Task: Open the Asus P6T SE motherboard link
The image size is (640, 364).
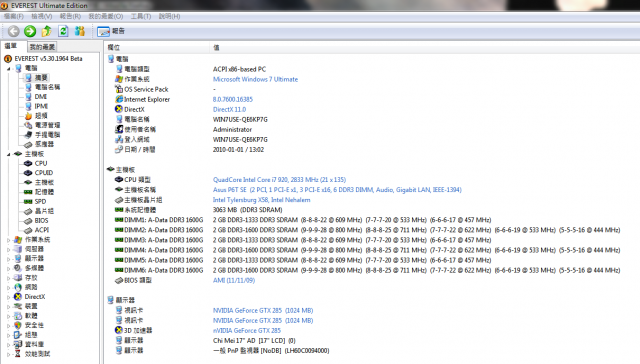Action: coord(337,190)
